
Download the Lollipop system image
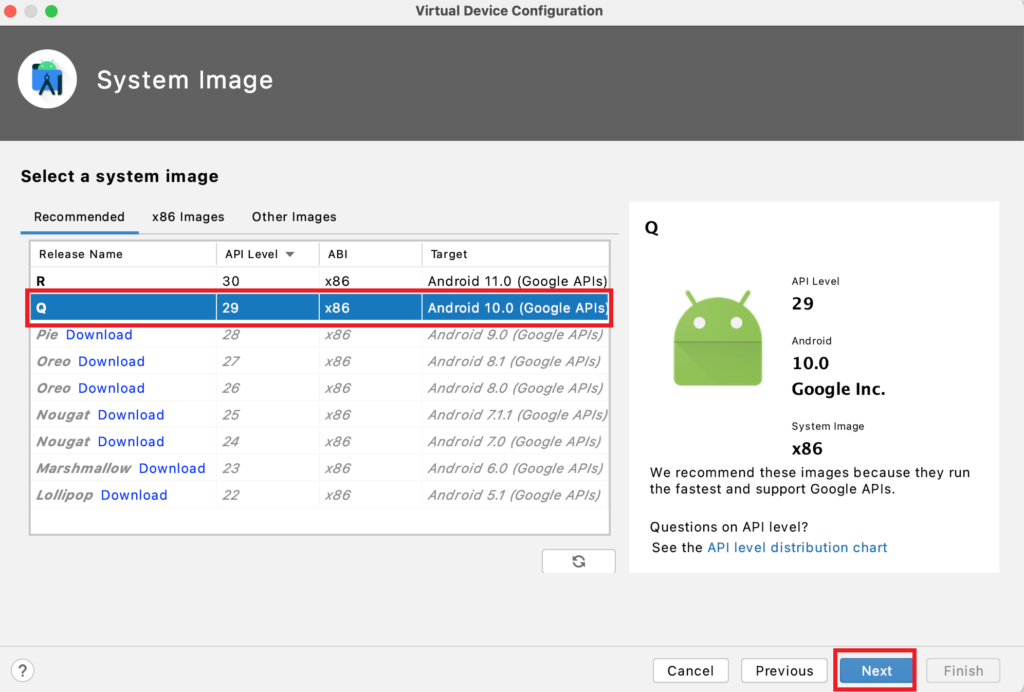tap(134, 495)
